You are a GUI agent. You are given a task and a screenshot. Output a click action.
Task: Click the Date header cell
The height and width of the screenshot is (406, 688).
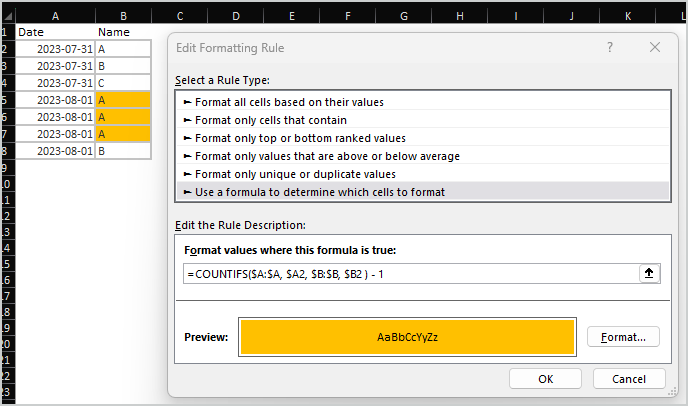point(56,32)
